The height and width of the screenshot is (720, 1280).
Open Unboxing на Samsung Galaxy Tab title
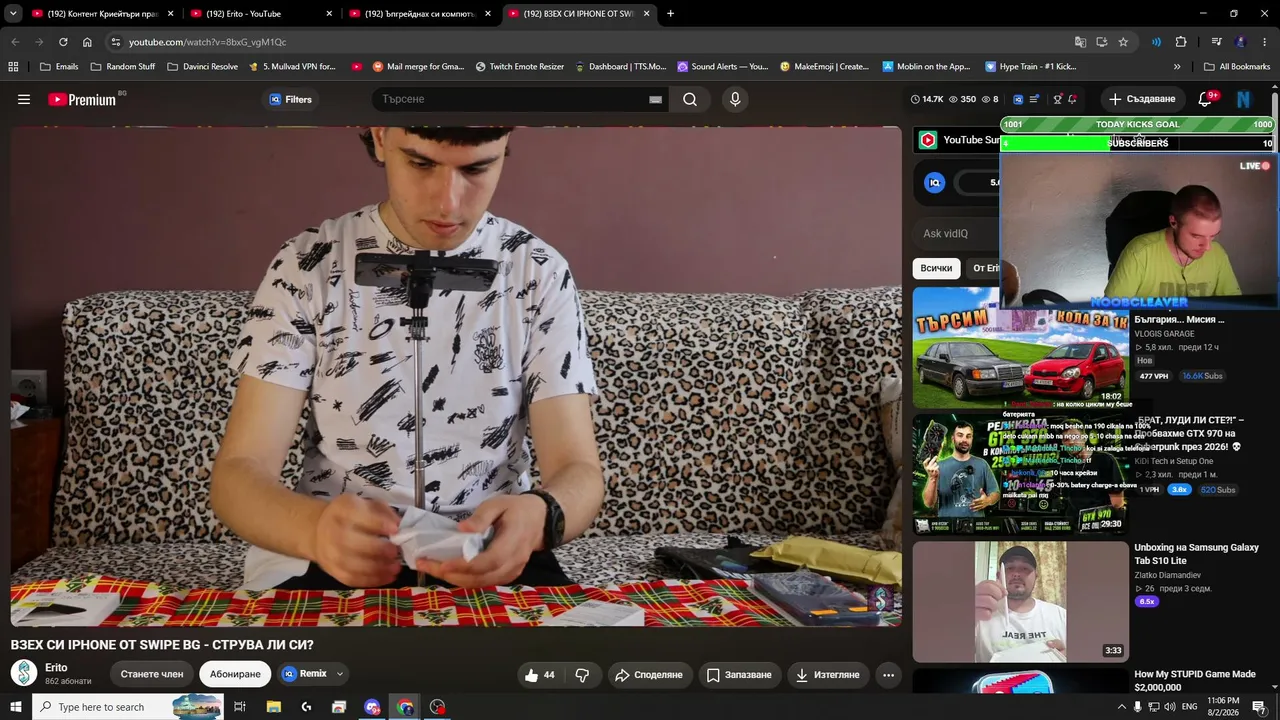(1196, 554)
